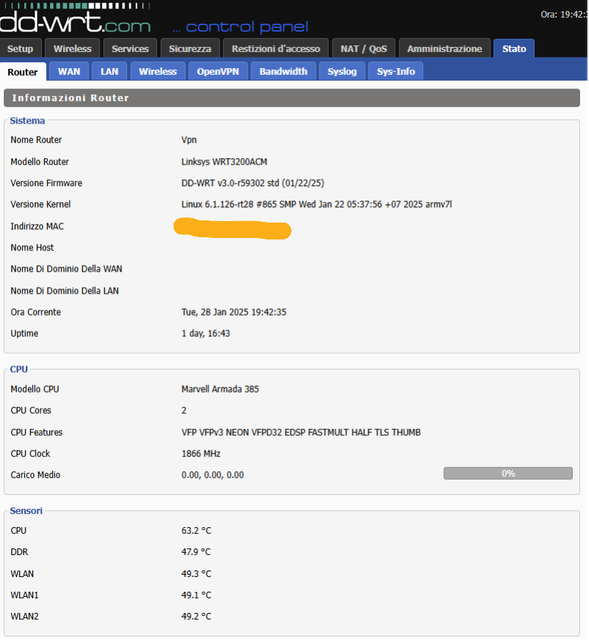The width and height of the screenshot is (589, 640).
Task: Click the dd-wrt.com logo
Action: 76,20
